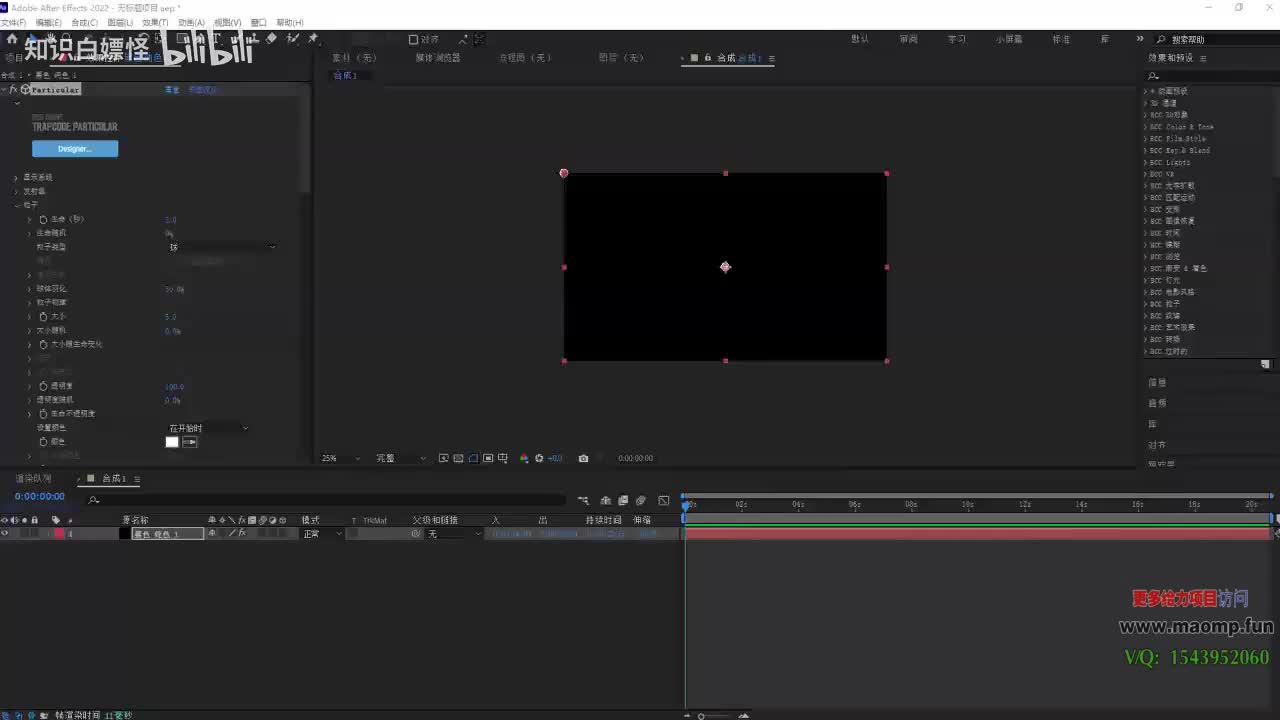Toggle mask and shape path visibility icon
1280x720 pixels.
[x=473, y=458]
